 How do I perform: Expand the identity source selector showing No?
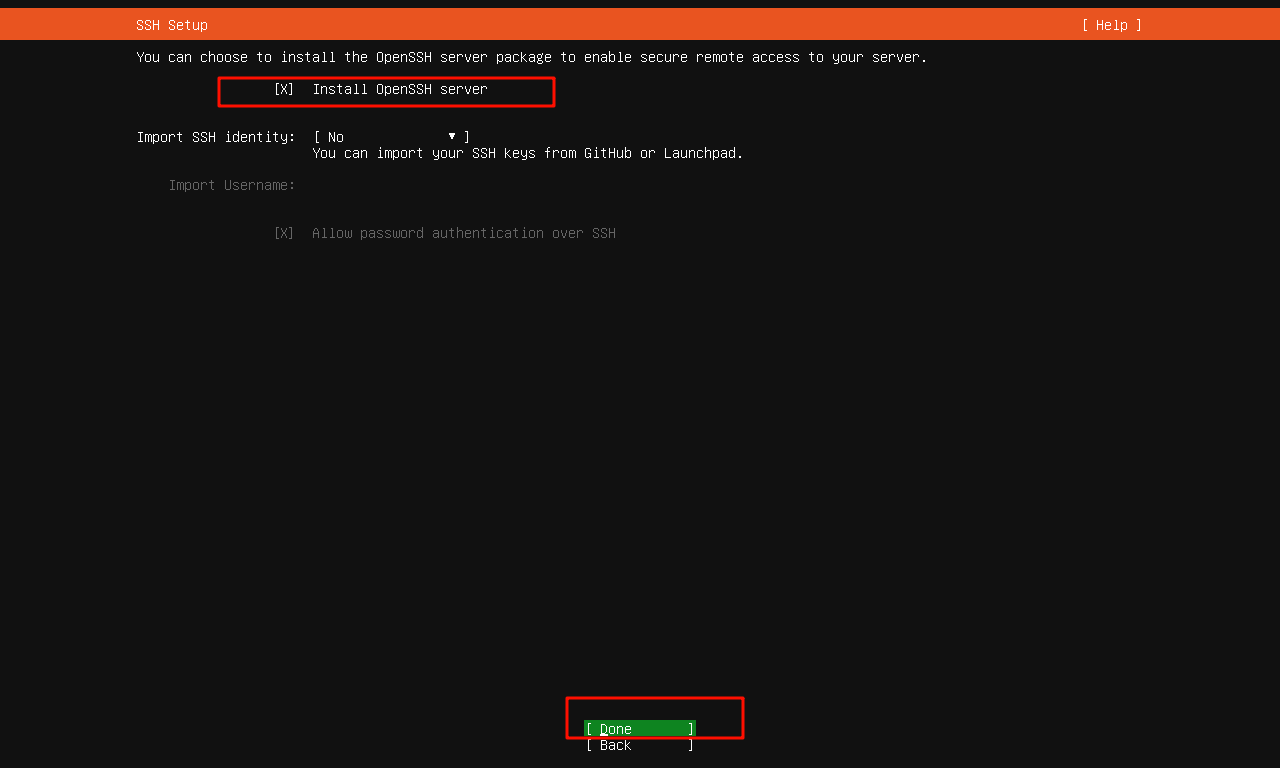(x=390, y=136)
